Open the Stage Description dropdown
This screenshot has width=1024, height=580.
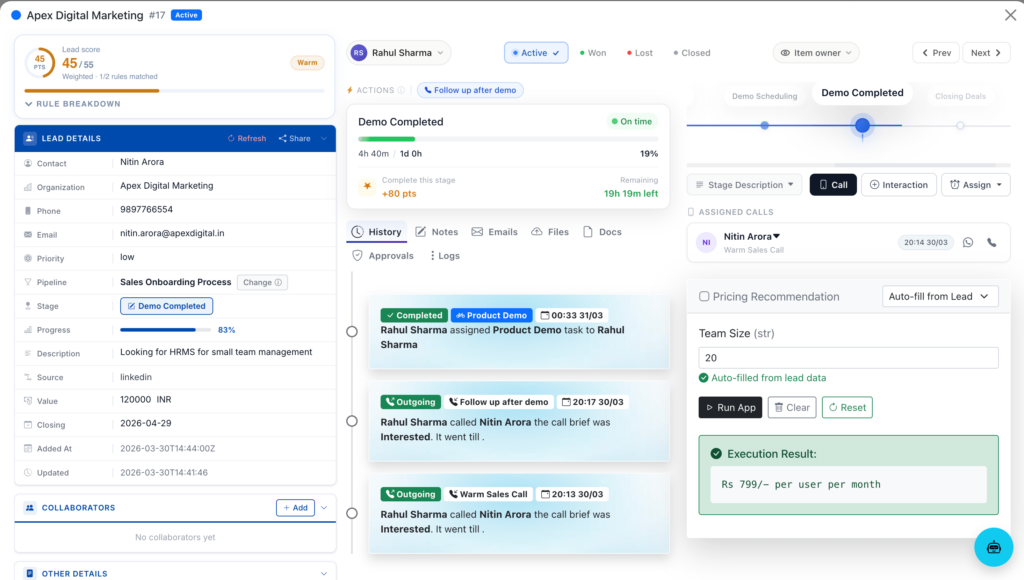pyautogui.click(x=744, y=185)
